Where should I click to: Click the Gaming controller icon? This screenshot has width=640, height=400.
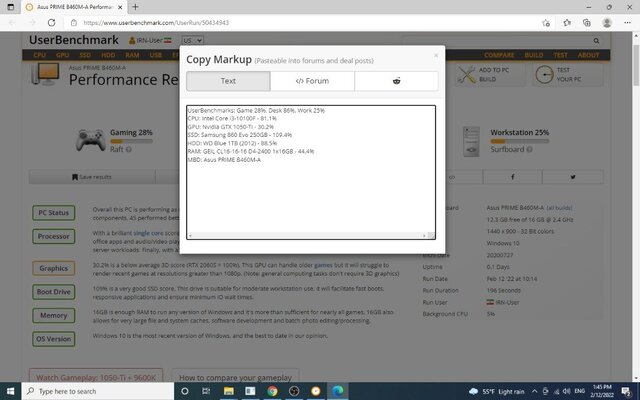pos(90,140)
